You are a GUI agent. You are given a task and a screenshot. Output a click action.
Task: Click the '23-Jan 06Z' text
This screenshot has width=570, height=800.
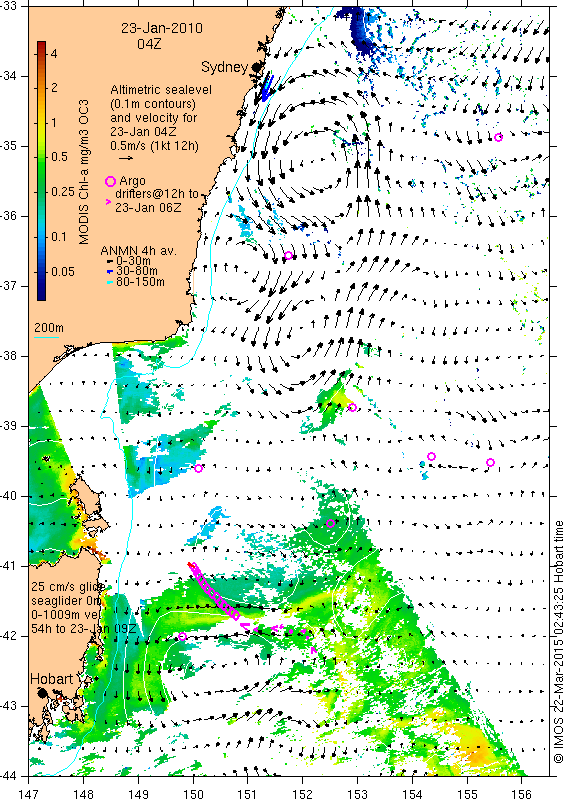click(x=148, y=208)
